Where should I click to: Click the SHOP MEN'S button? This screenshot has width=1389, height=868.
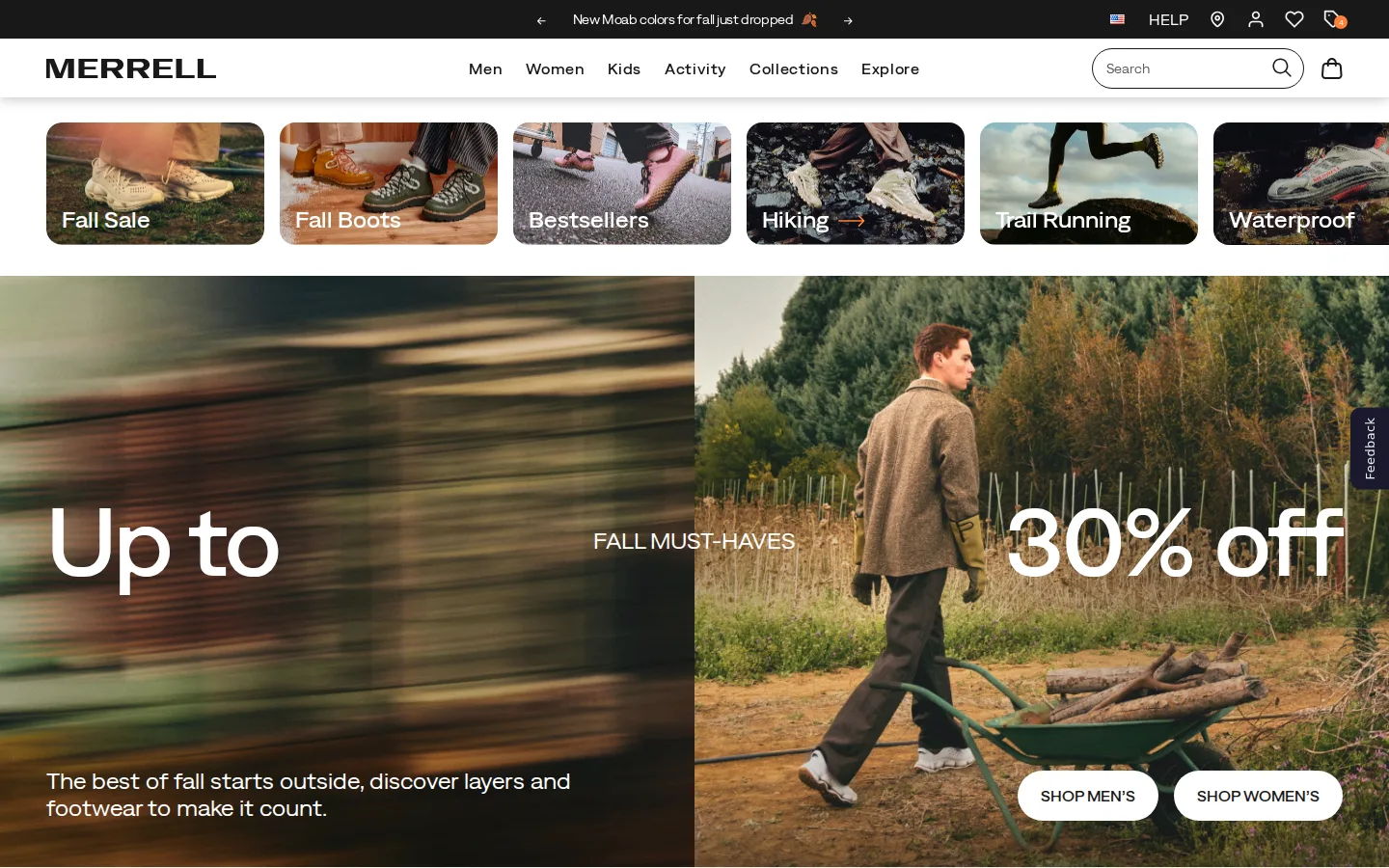click(x=1088, y=796)
